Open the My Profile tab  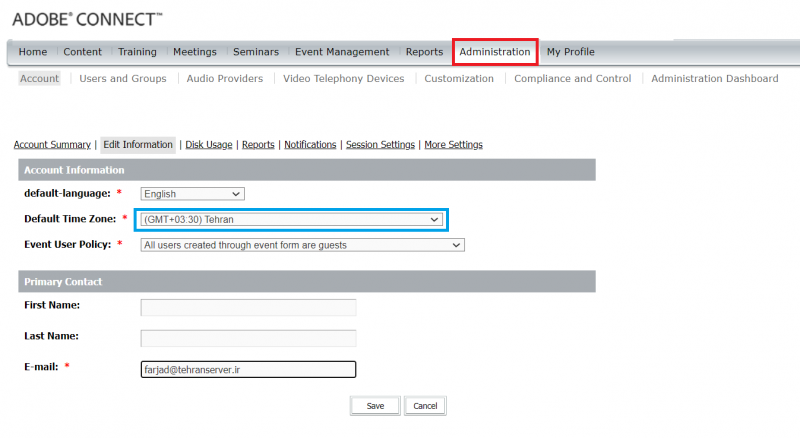coord(570,52)
